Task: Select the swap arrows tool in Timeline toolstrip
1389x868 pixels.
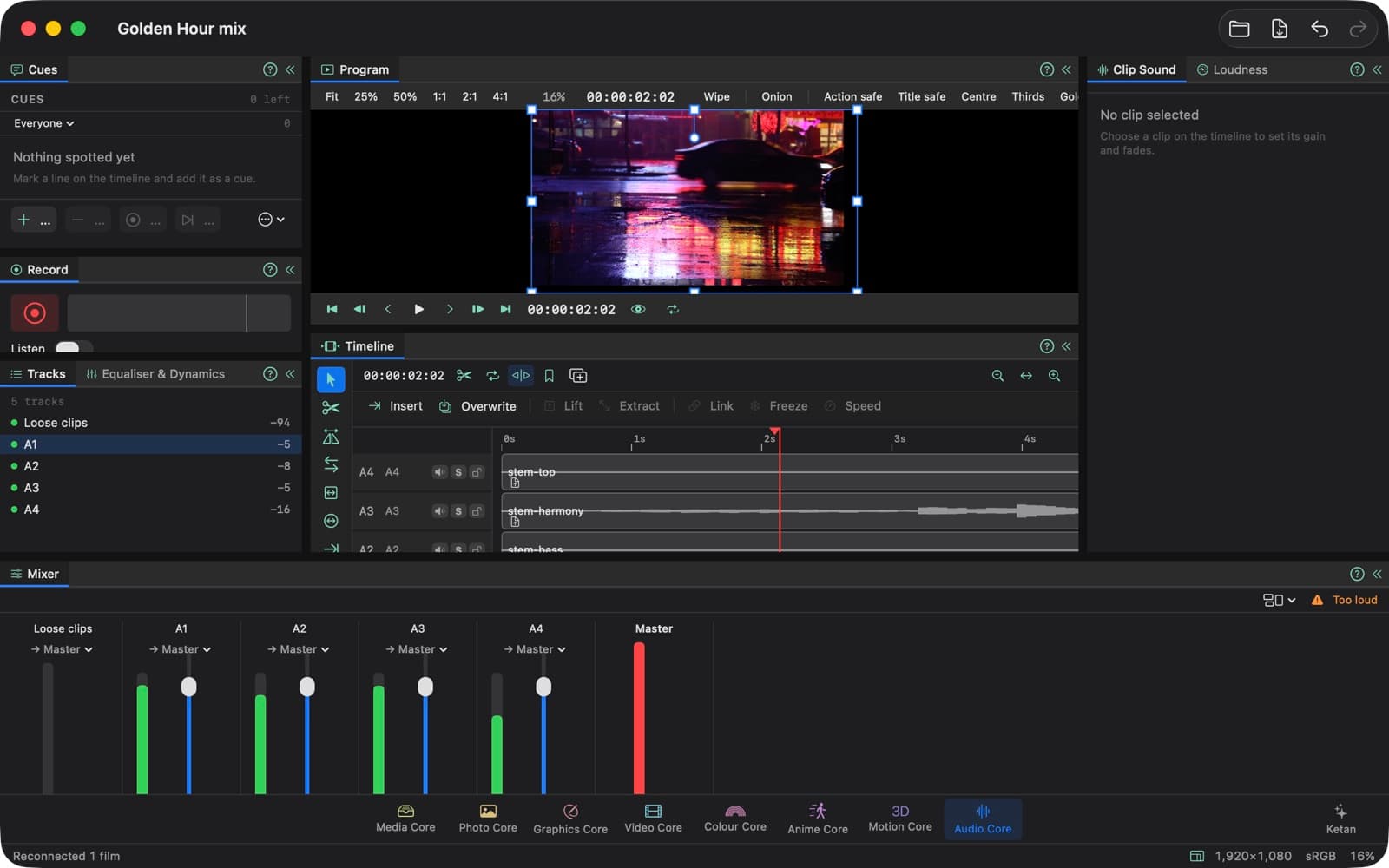Action: (331, 464)
